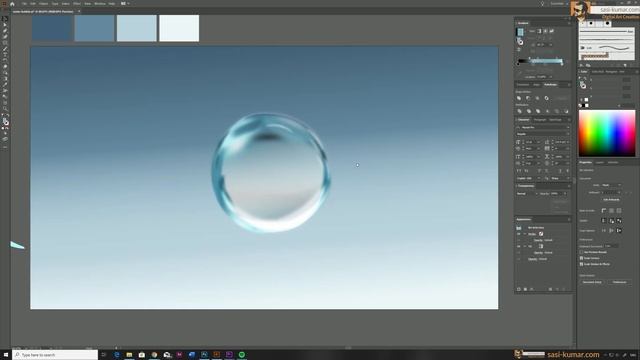Screen dimensions: 640x360
Task: Click the Merge pathfinder icon
Action: tap(538, 111)
